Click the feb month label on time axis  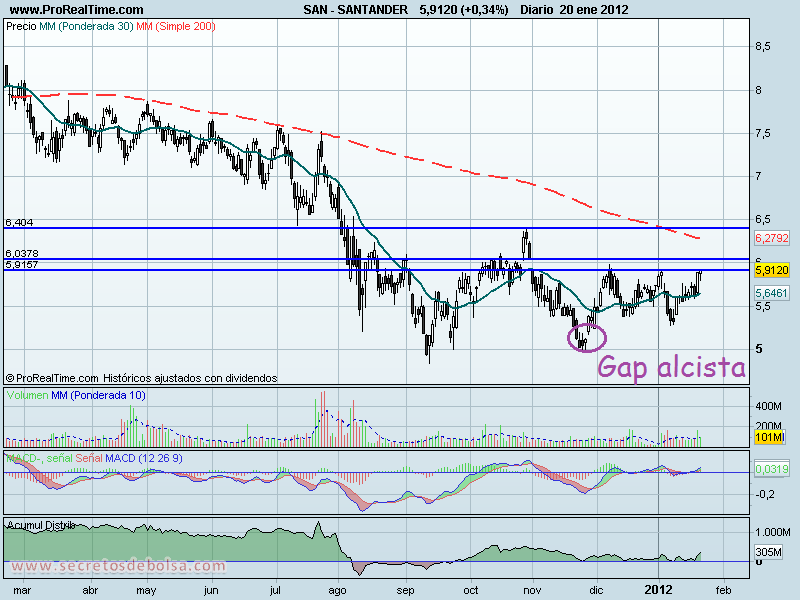pyautogui.click(x=723, y=590)
